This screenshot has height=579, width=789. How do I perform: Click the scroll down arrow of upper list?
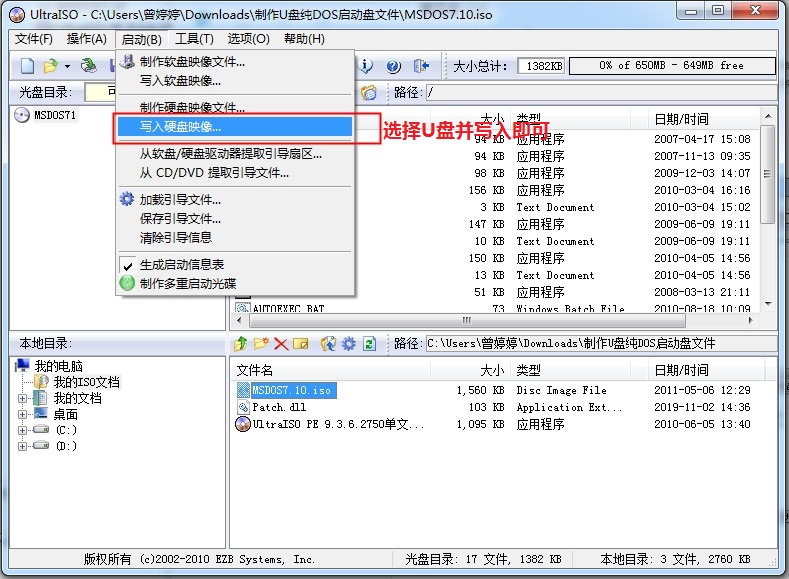click(768, 303)
